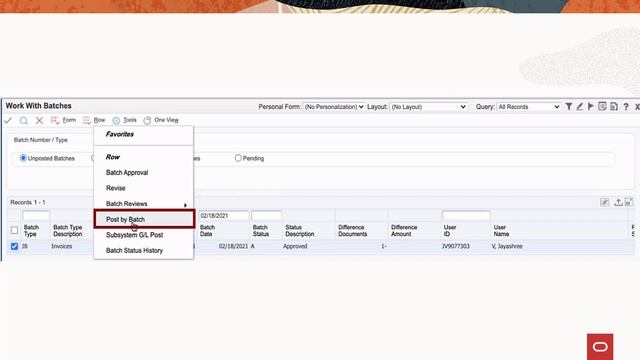Open help with the question mark icon
This screenshot has width=640, height=360.
click(x=626, y=107)
